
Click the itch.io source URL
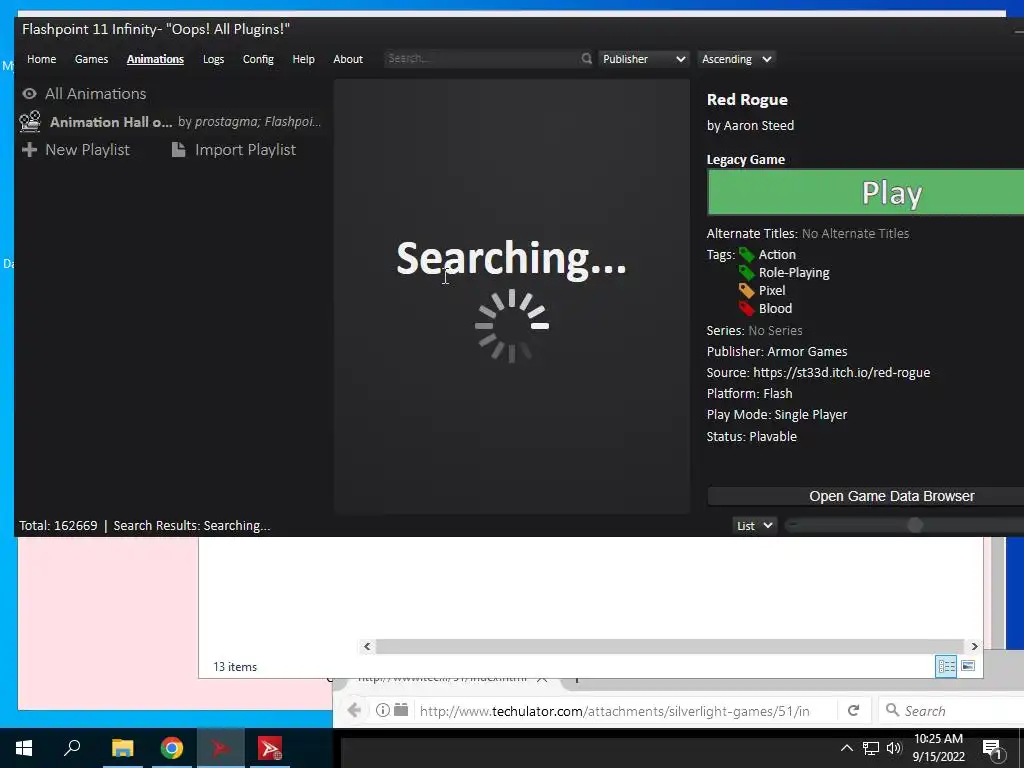click(x=841, y=372)
